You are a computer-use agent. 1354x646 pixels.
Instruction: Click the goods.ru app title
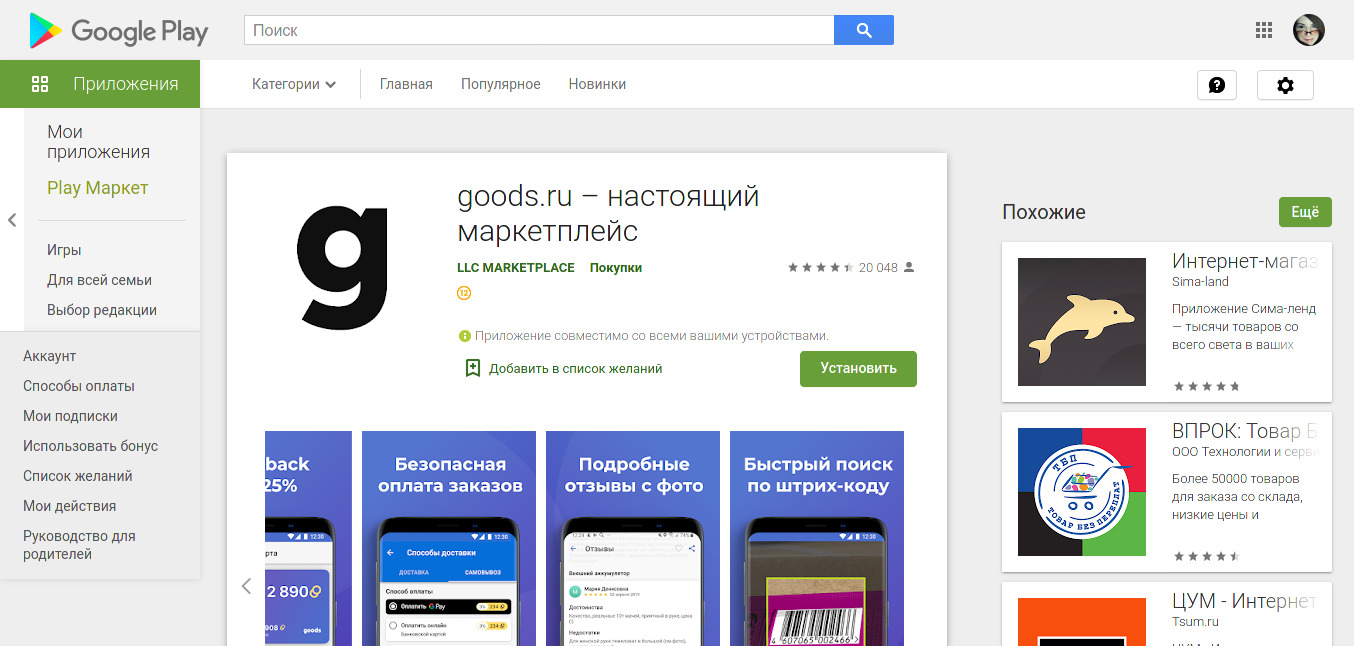coord(608,214)
